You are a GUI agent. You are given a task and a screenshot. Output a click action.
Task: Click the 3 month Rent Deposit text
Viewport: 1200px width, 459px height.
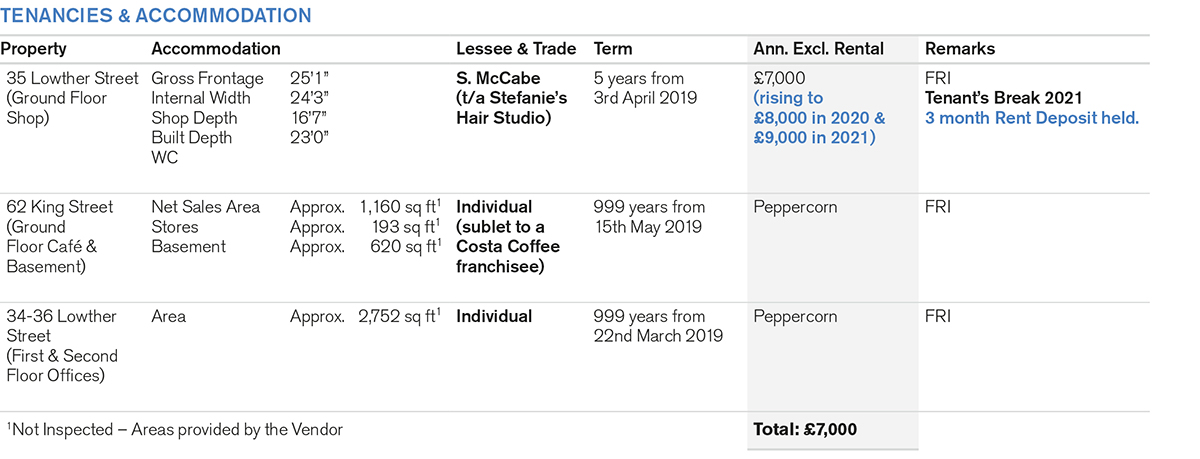(x=1031, y=118)
